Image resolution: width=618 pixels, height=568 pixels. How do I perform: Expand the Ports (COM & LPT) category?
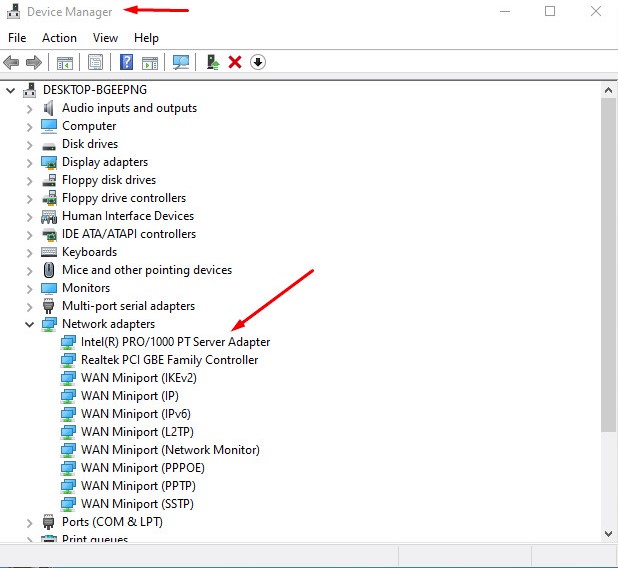[x=30, y=523]
